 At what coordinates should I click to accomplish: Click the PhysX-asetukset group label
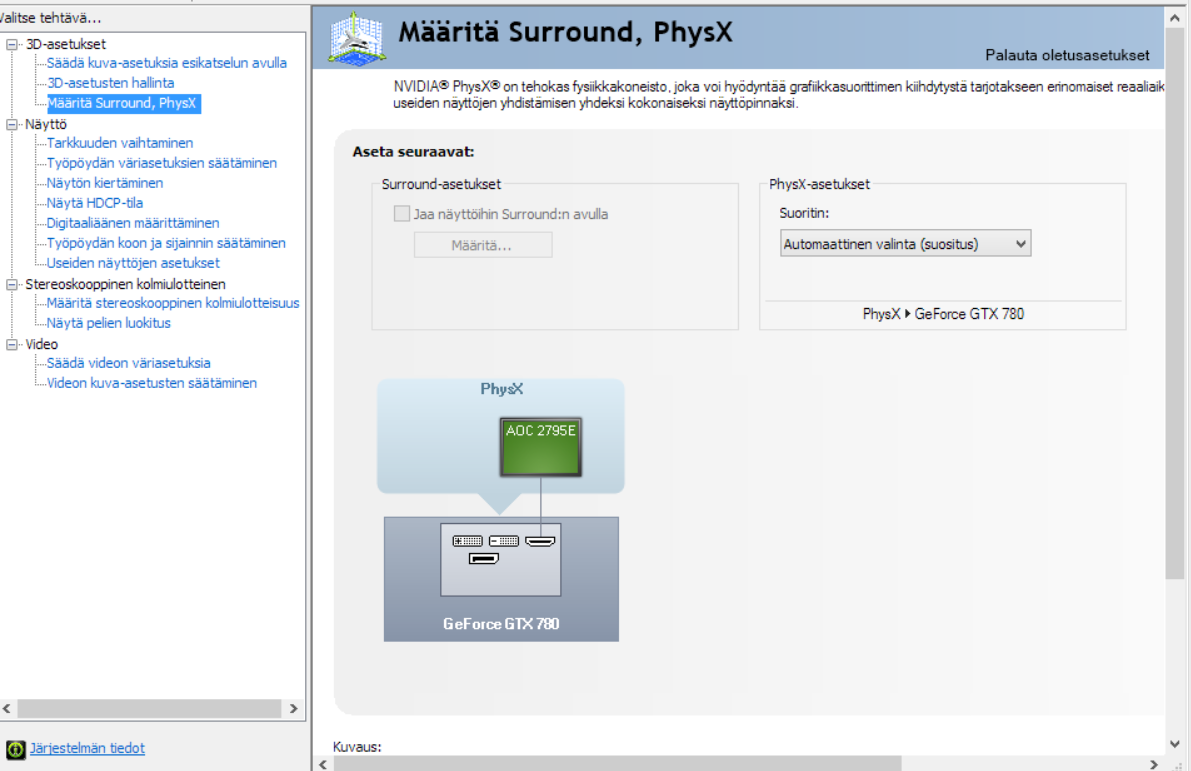coord(820,184)
